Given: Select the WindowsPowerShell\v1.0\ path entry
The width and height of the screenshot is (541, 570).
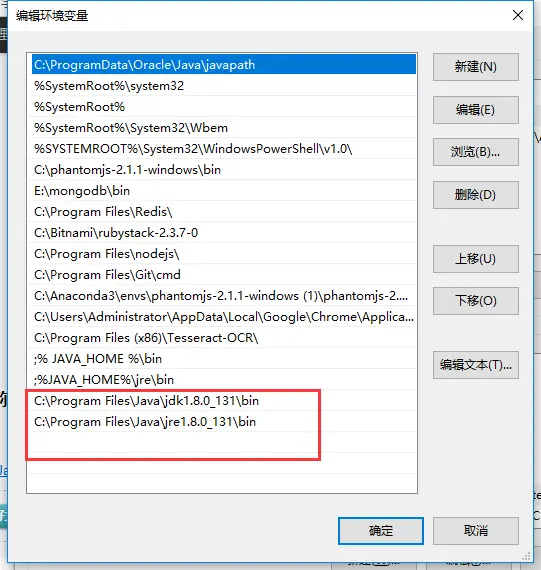Looking at the screenshot, I should [224, 149].
